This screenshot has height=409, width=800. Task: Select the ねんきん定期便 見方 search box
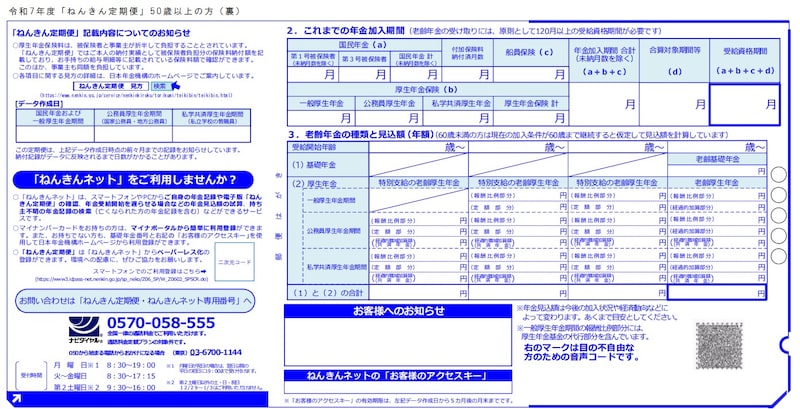(111, 86)
